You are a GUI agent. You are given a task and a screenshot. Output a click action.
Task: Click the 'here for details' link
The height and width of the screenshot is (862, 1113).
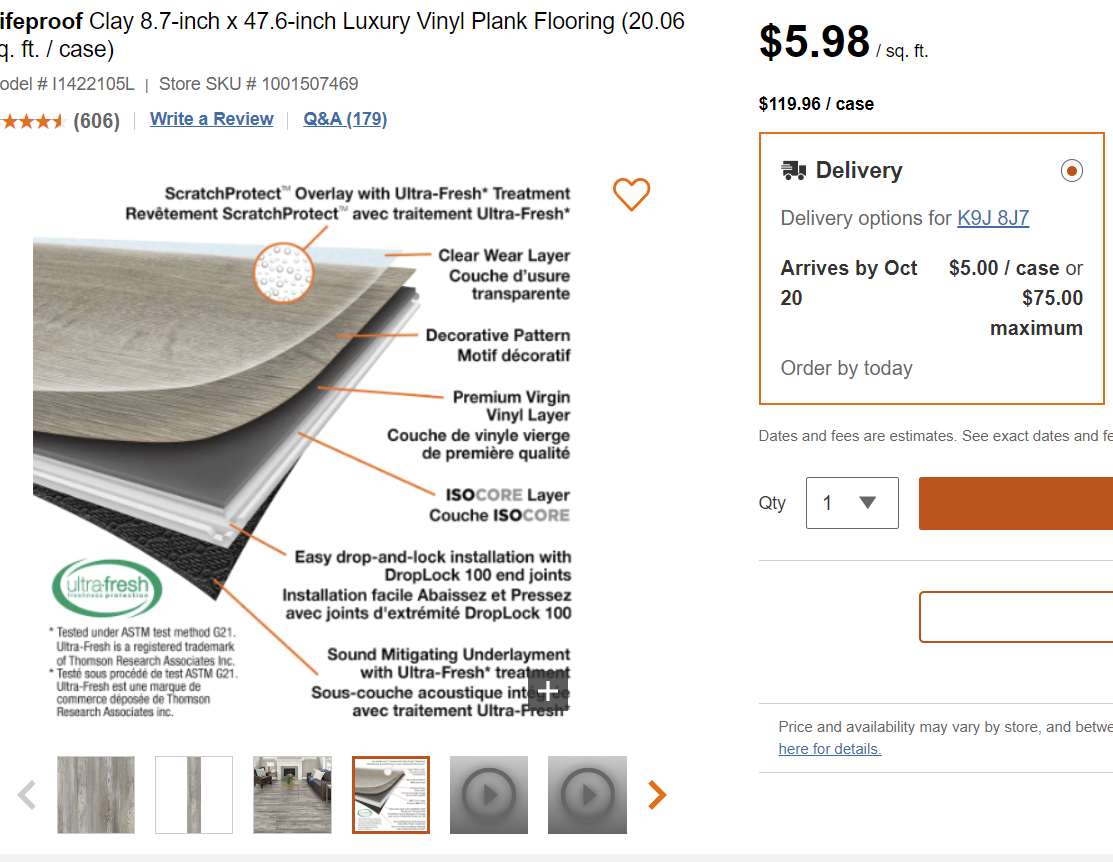830,749
